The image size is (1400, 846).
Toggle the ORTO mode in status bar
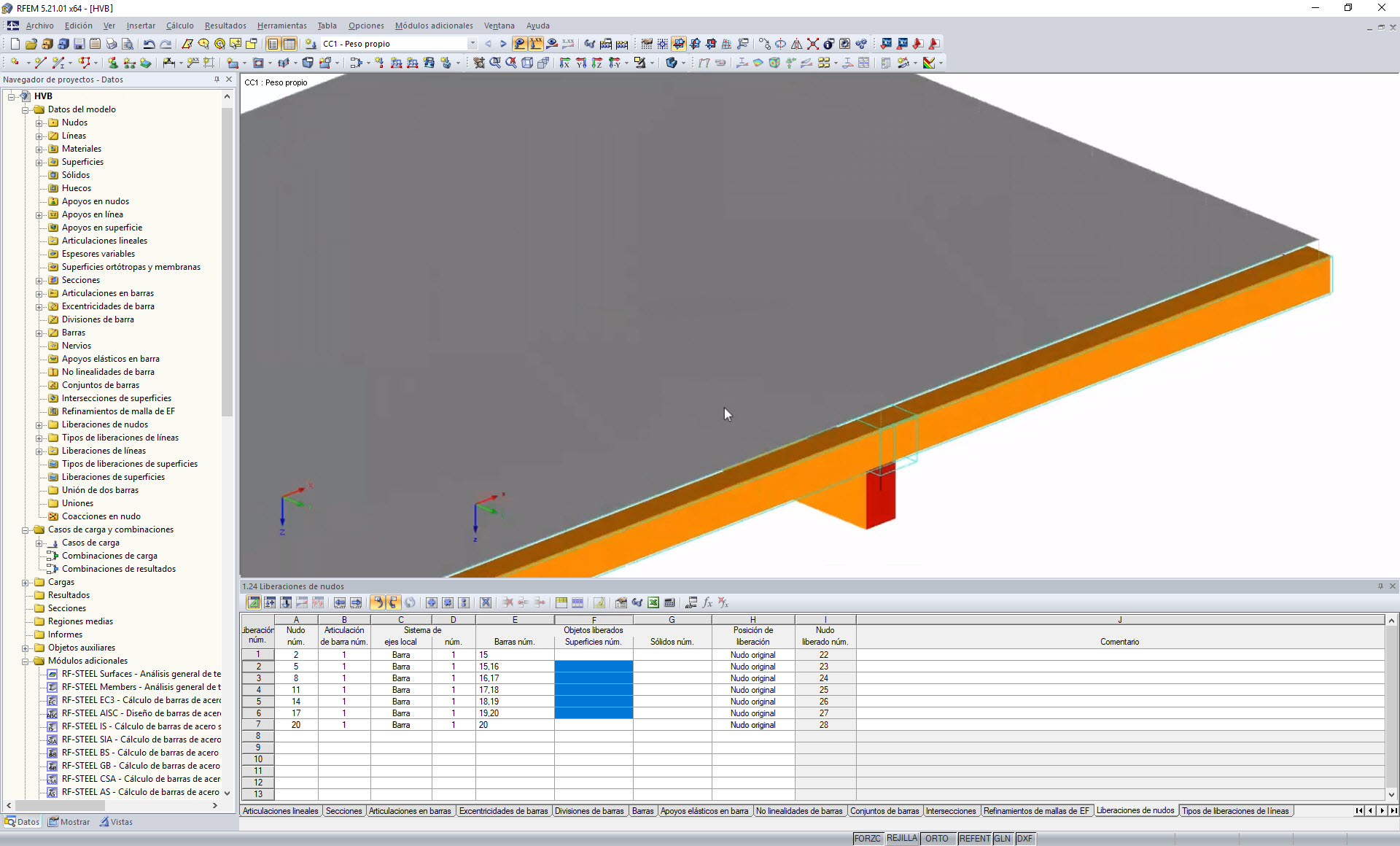click(938, 838)
